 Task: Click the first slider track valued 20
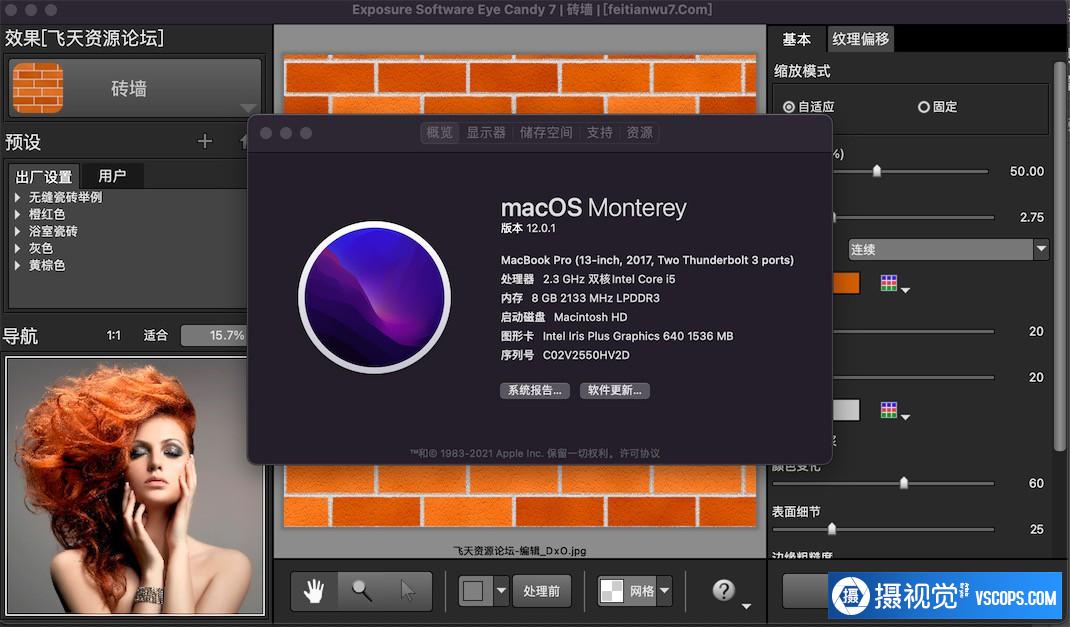click(x=913, y=331)
